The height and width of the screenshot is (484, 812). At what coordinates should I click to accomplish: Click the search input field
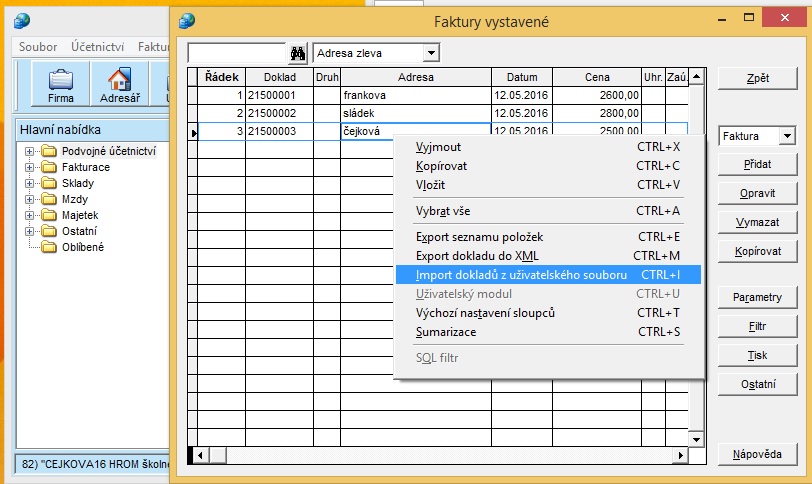(237, 53)
